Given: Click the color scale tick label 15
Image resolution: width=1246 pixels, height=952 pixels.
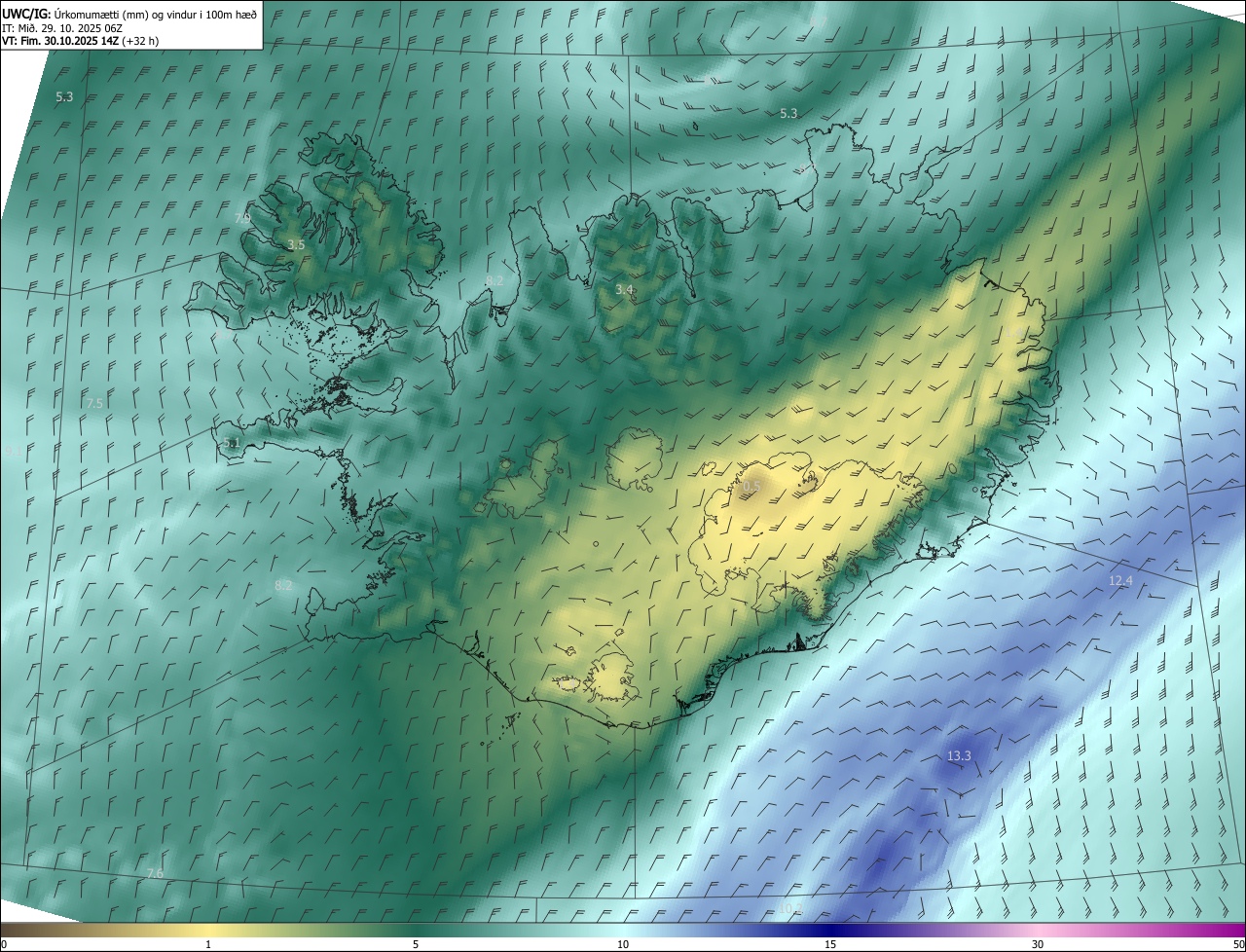Looking at the screenshot, I should (x=830, y=944).
